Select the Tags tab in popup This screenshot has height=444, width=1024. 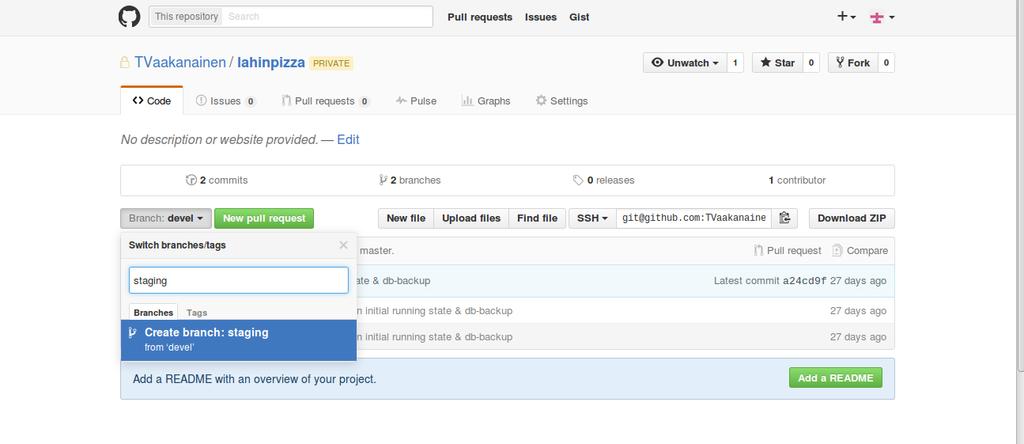pos(197,313)
